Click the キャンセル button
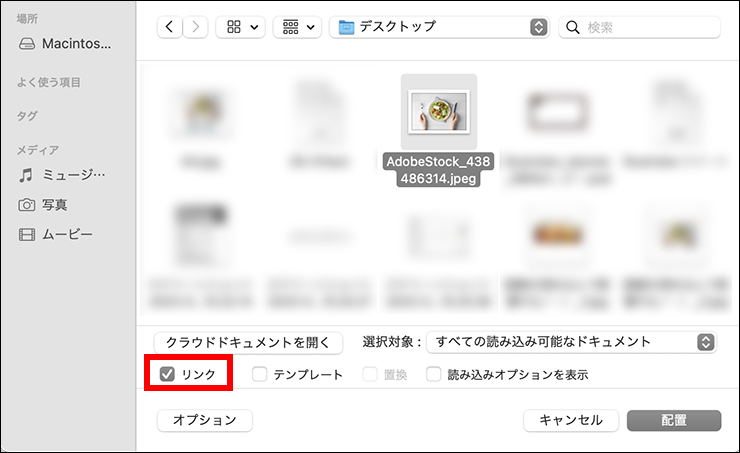 click(x=571, y=420)
